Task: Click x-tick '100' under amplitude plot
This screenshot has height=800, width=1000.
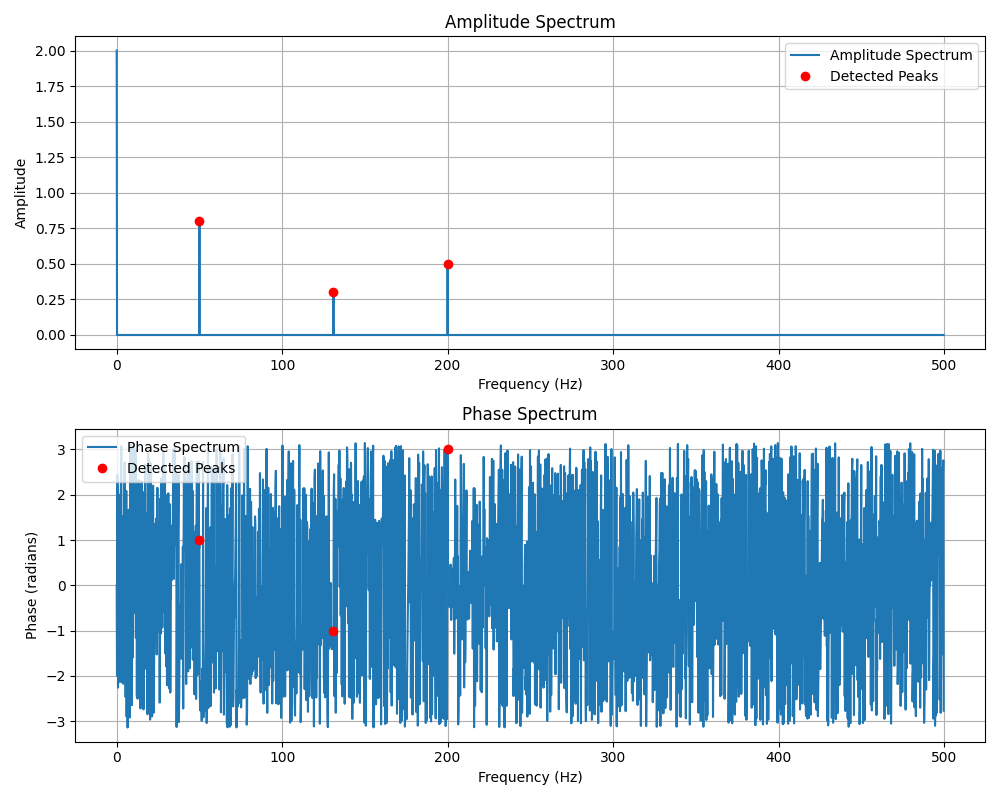Action: [x=283, y=366]
